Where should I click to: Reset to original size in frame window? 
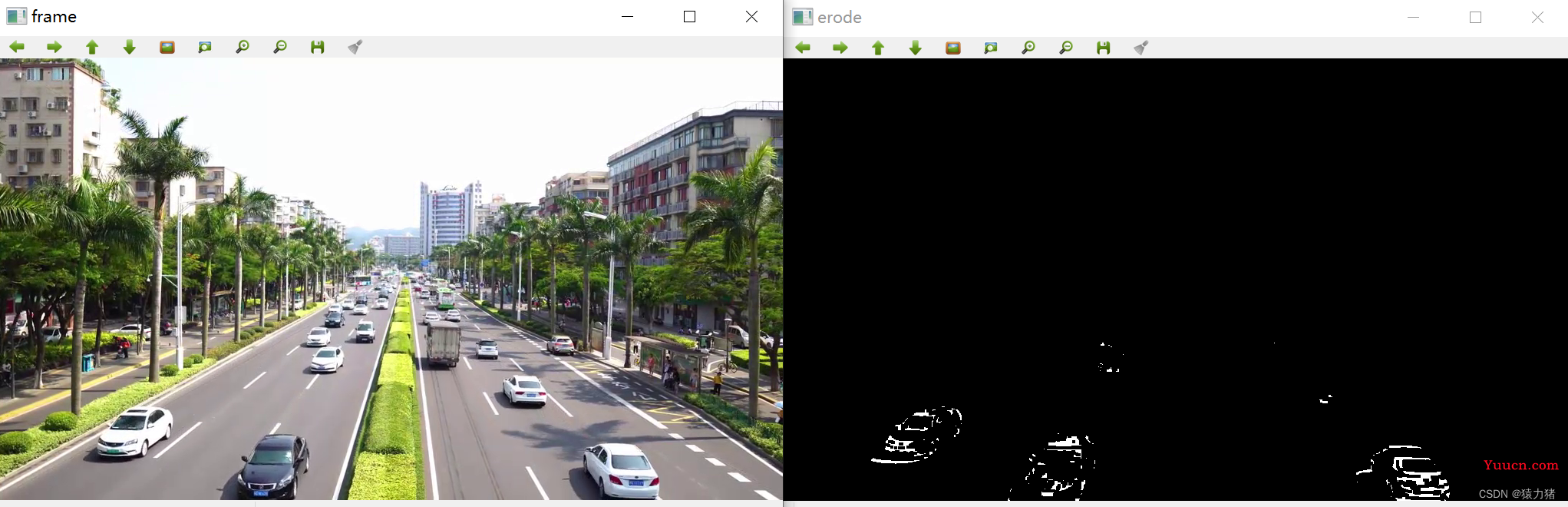point(167,47)
